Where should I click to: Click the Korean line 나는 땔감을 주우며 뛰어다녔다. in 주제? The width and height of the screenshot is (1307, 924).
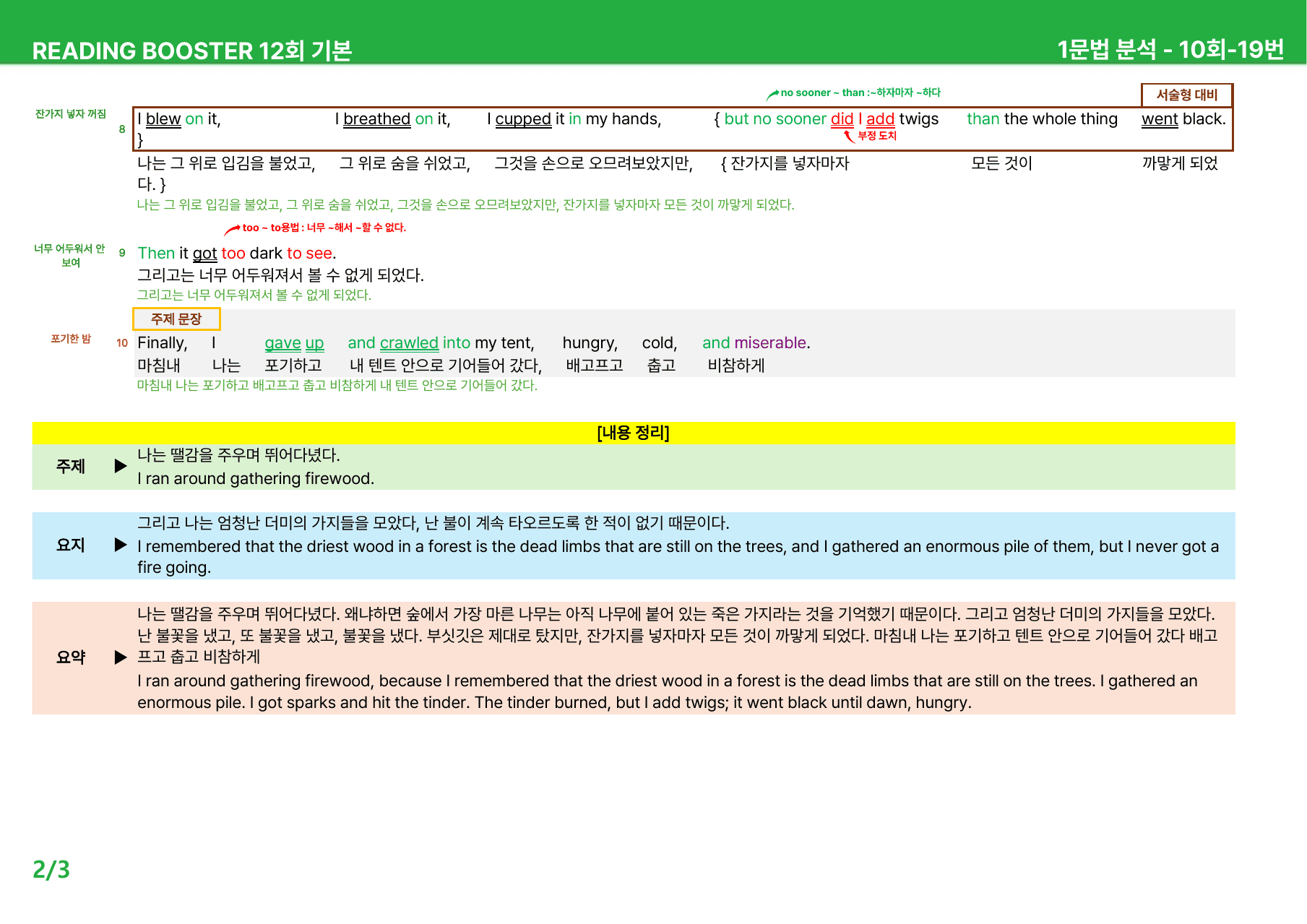[238, 455]
